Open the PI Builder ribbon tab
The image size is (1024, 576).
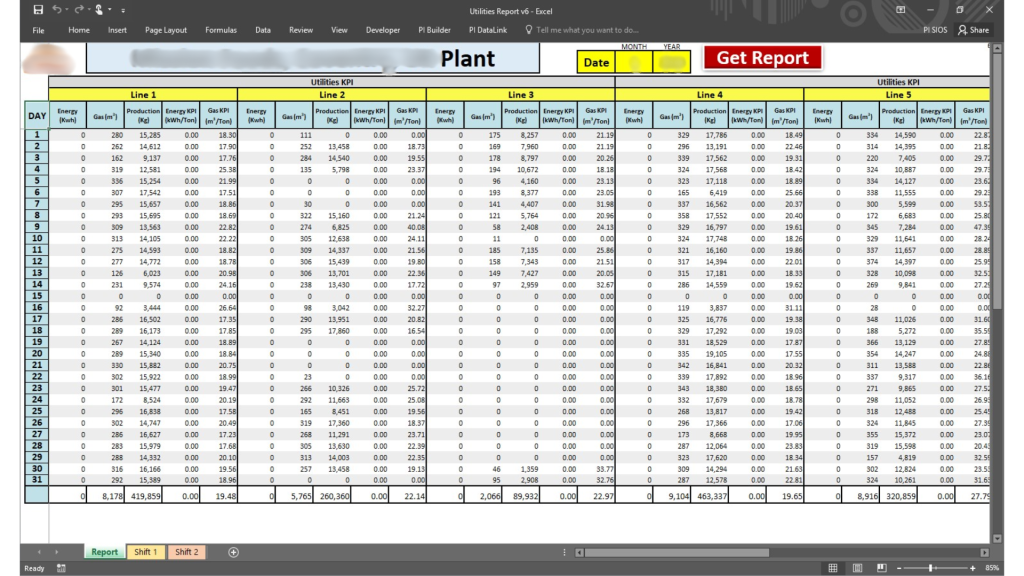pyautogui.click(x=434, y=30)
